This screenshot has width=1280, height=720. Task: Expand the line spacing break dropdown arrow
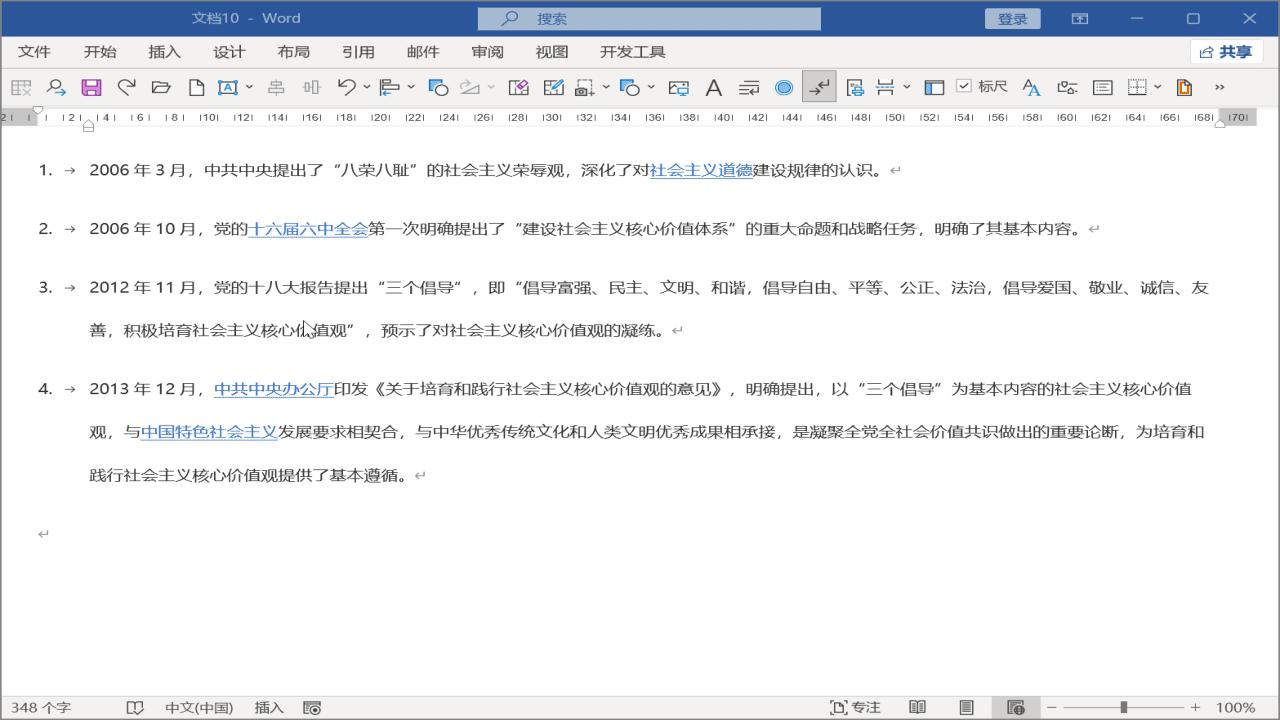907,87
